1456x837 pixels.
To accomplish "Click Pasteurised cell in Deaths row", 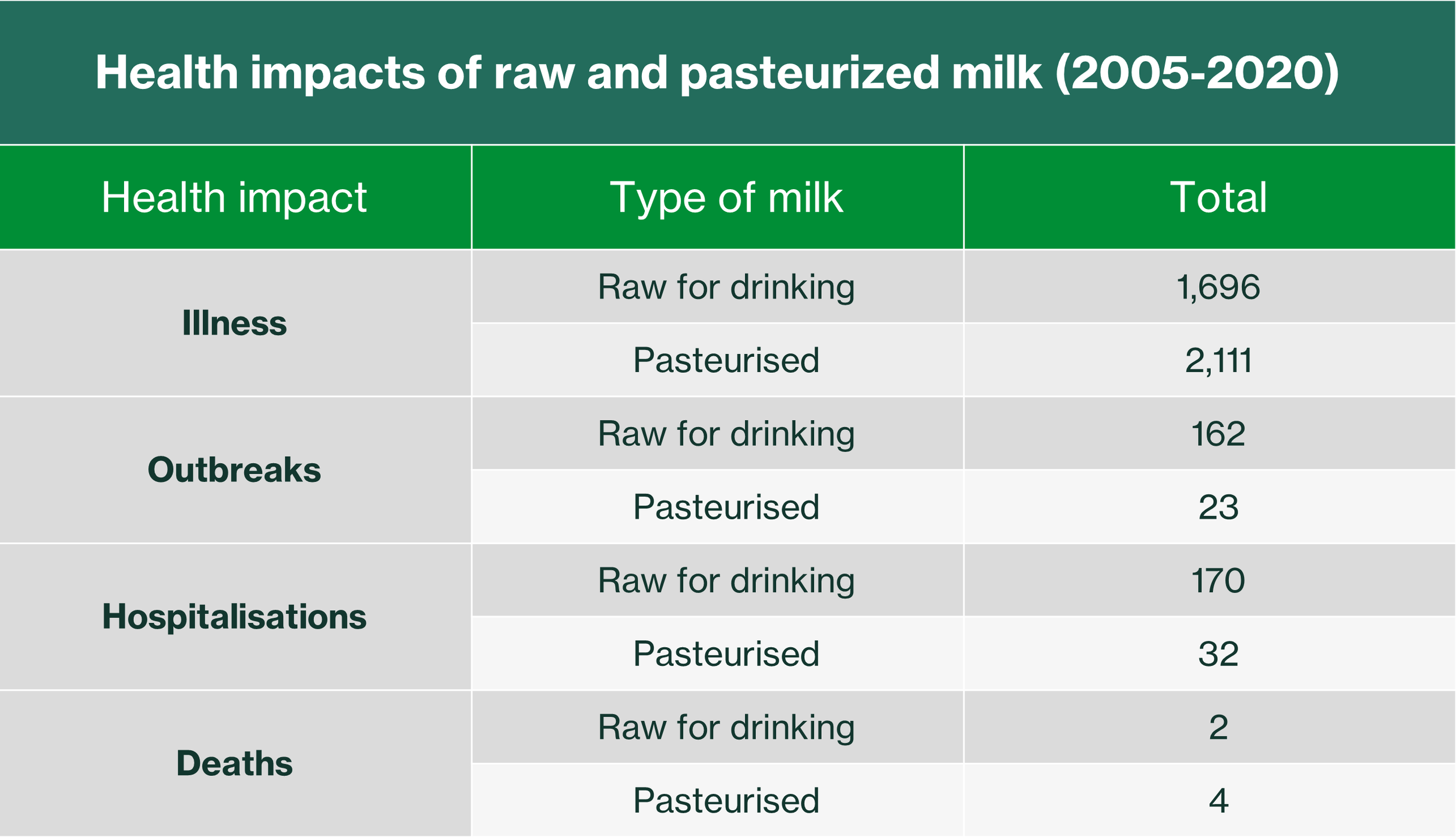I will click(x=718, y=800).
